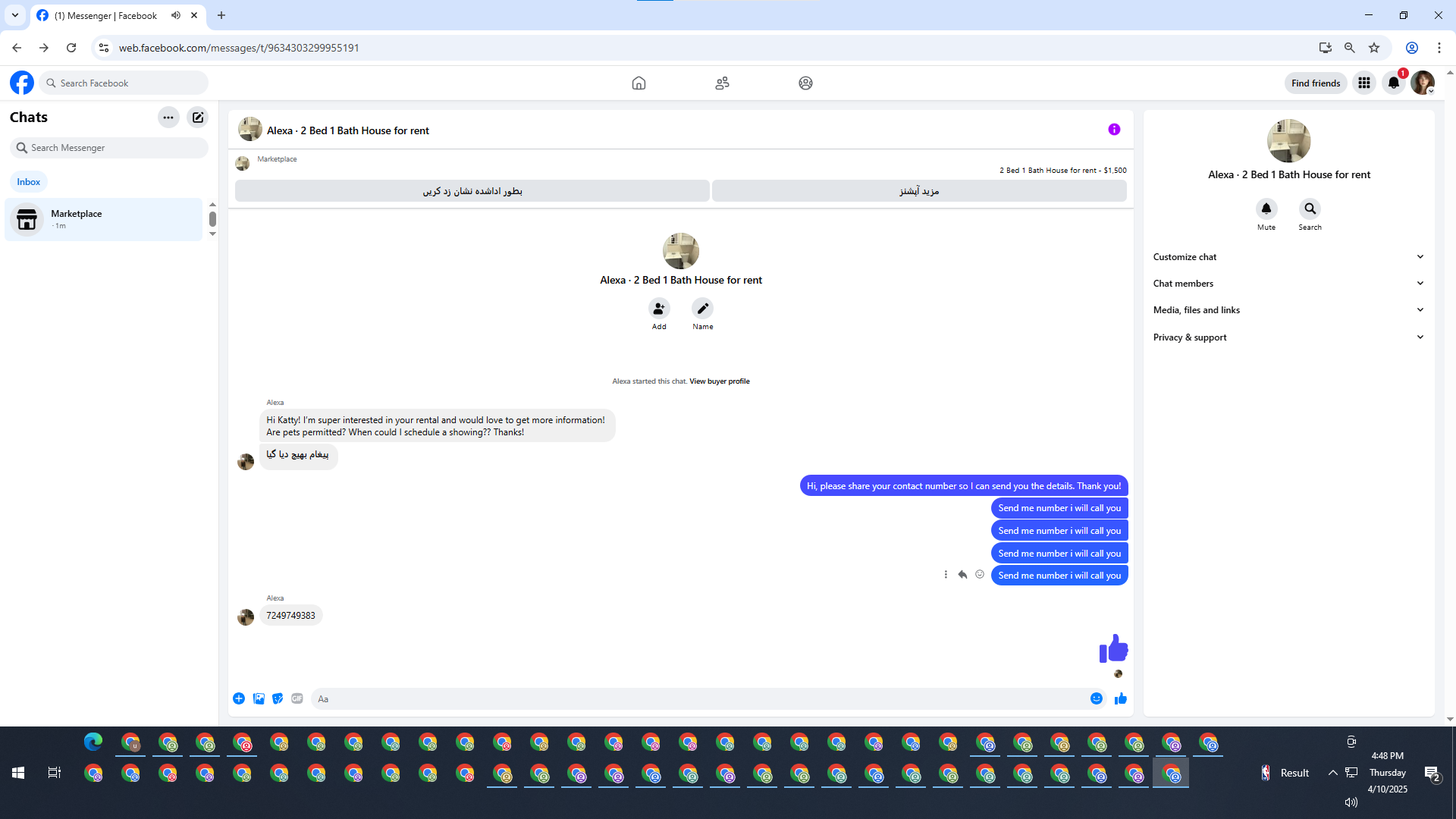Open the conversation information purple icon
The image size is (1456, 819).
[1114, 130]
